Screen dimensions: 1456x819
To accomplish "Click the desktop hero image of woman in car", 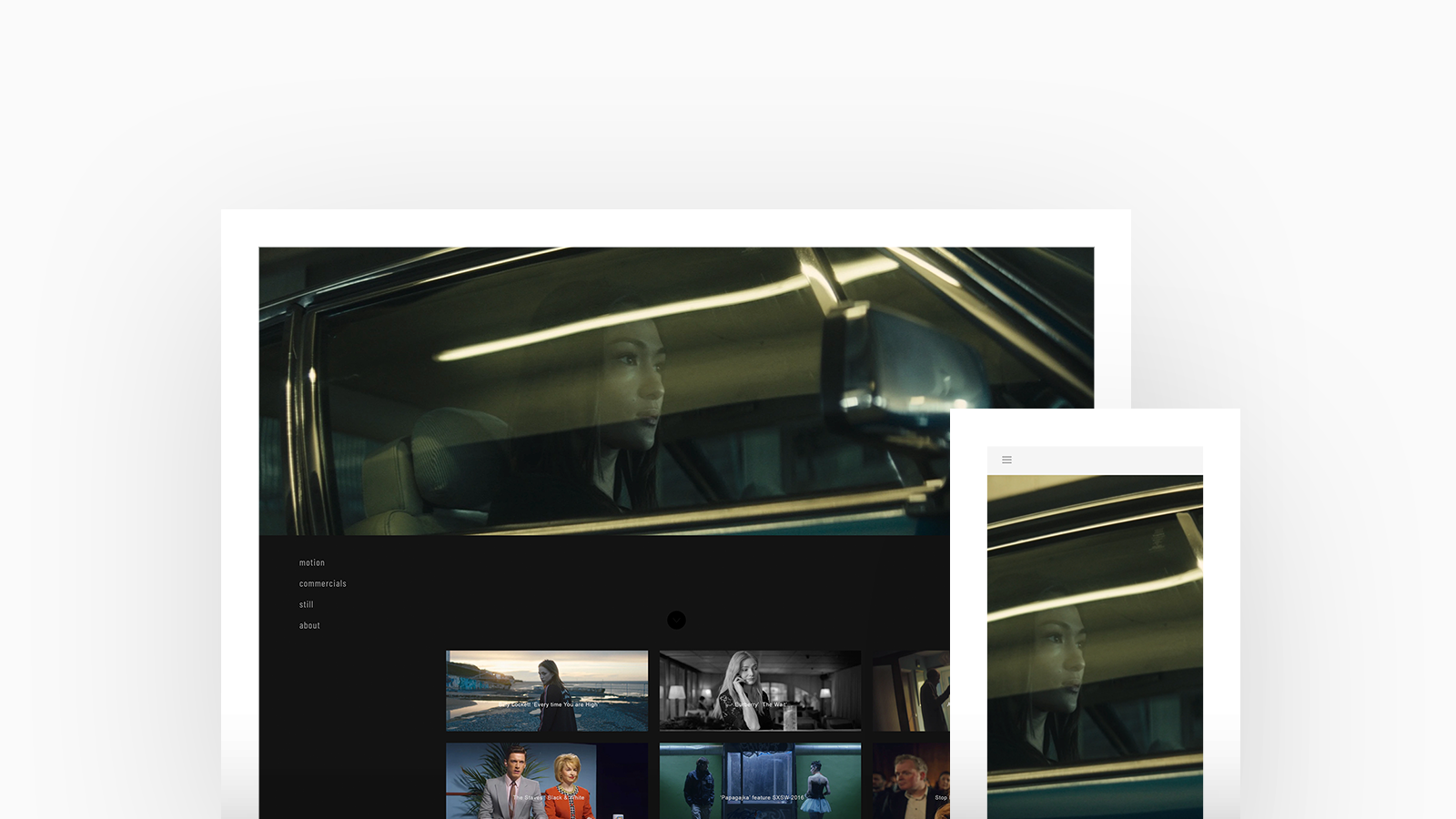I will pos(676,390).
